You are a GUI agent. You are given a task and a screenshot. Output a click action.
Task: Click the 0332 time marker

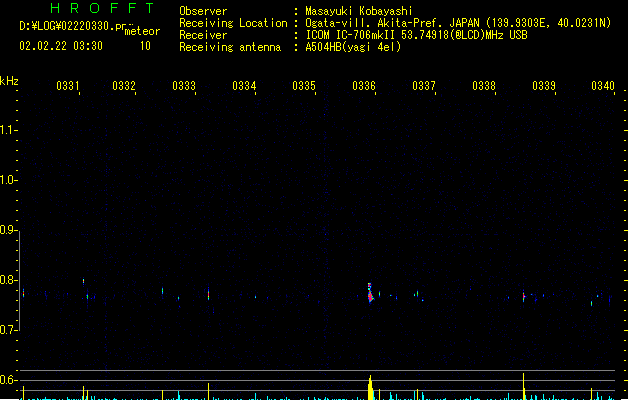point(124,86)
